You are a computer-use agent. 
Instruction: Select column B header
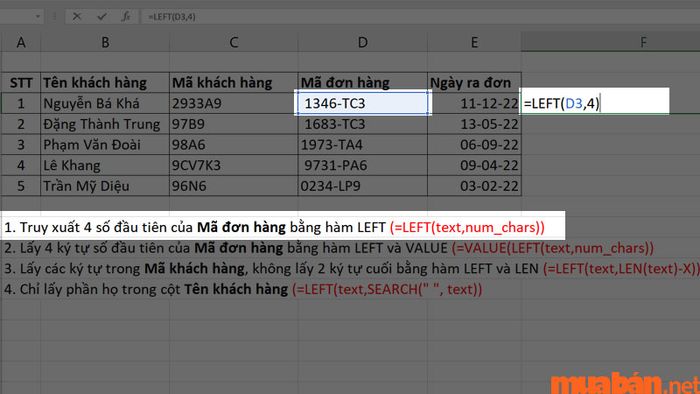(105, 42)
